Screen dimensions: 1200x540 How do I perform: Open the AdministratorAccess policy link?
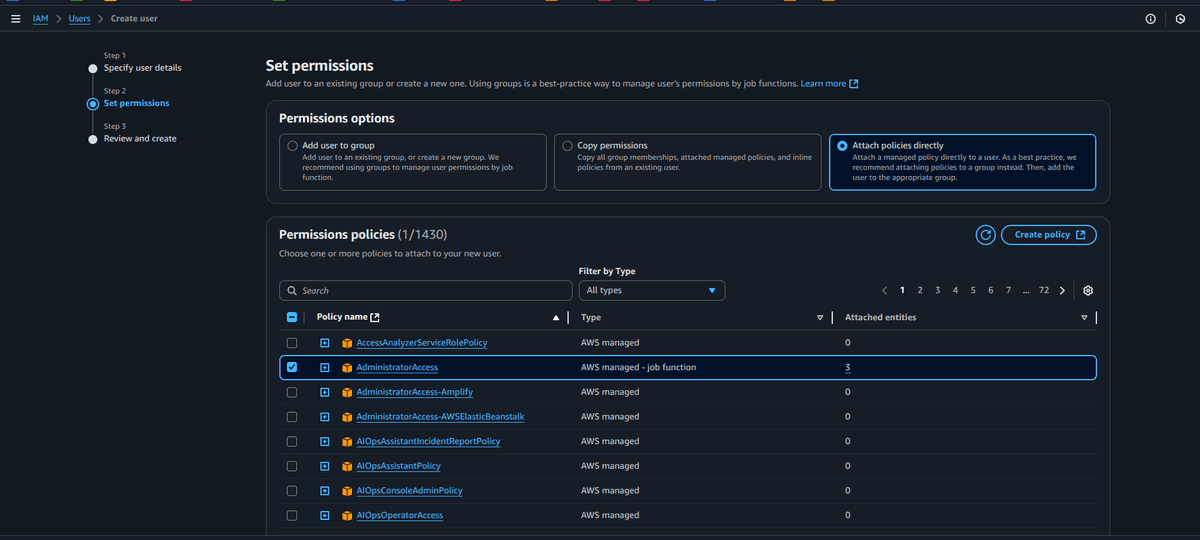[397, 368]
